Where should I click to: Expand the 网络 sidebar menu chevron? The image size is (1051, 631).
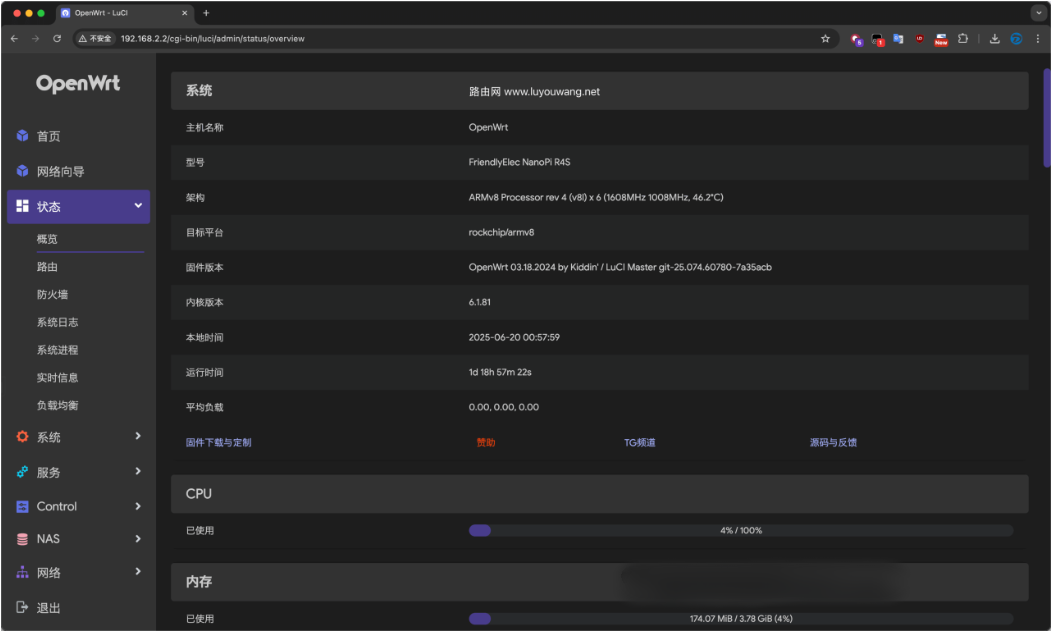(x=138, y=571)
